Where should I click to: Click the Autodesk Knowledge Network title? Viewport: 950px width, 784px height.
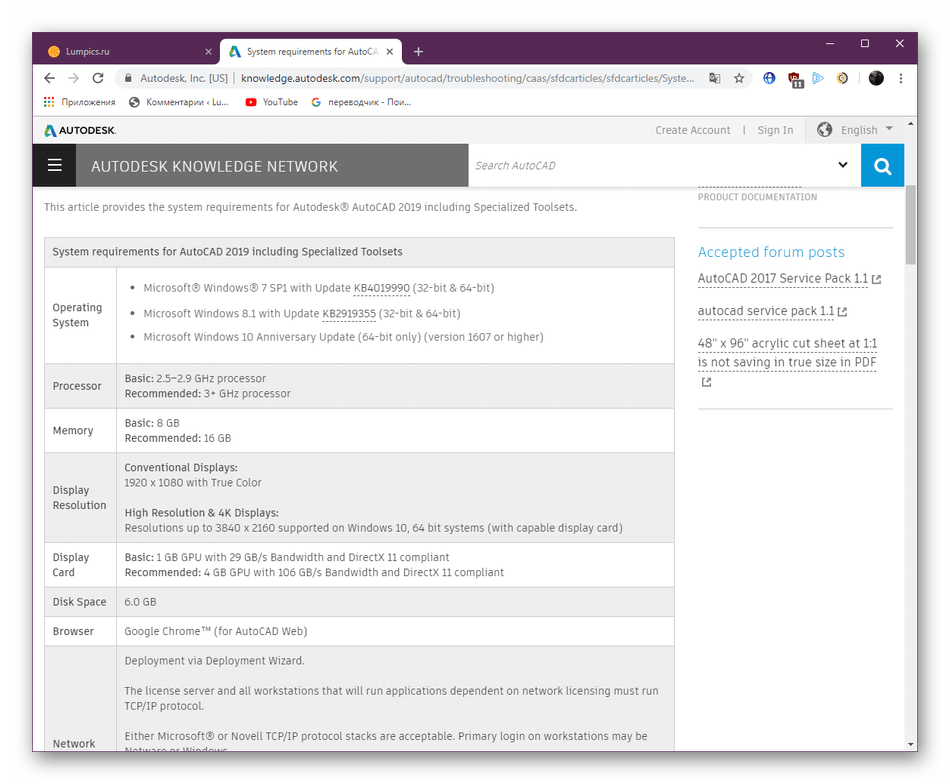coord(214,166)
